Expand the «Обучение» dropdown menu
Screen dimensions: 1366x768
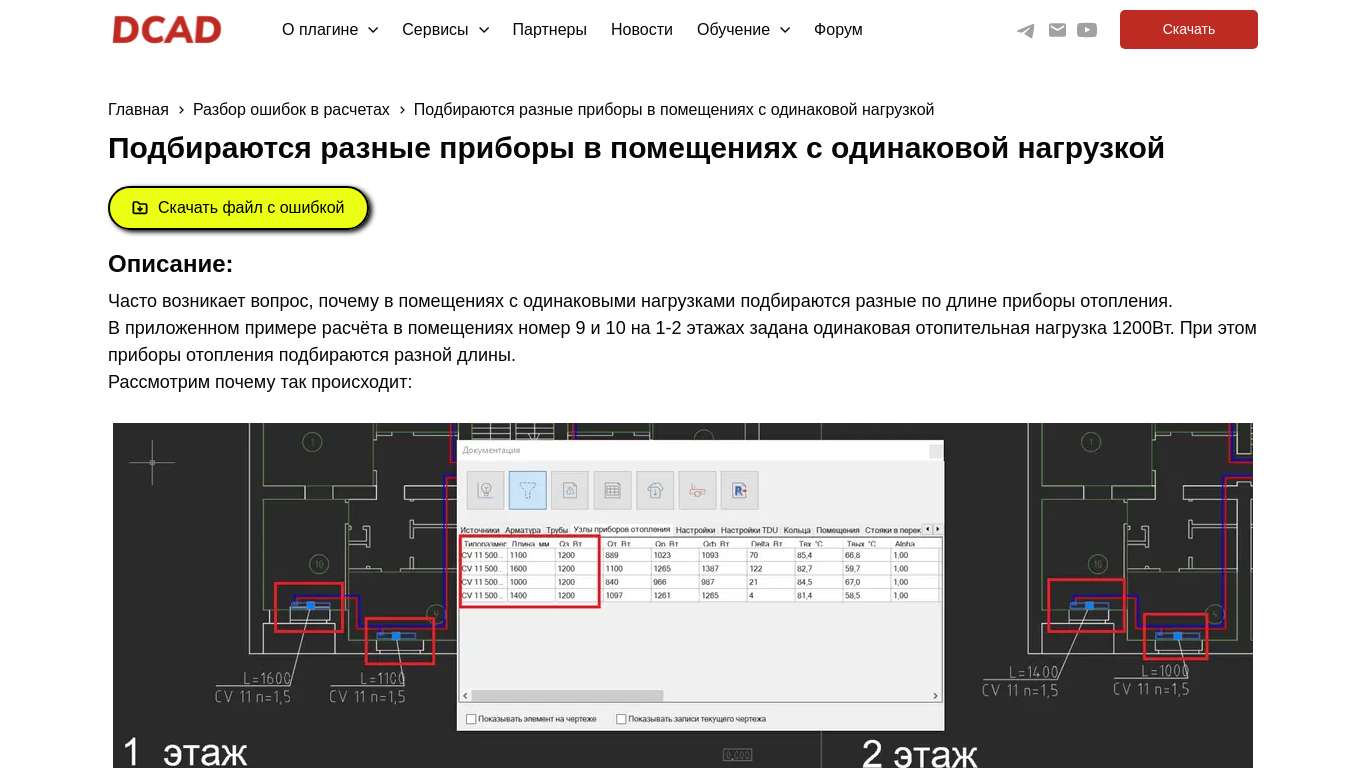744,30
